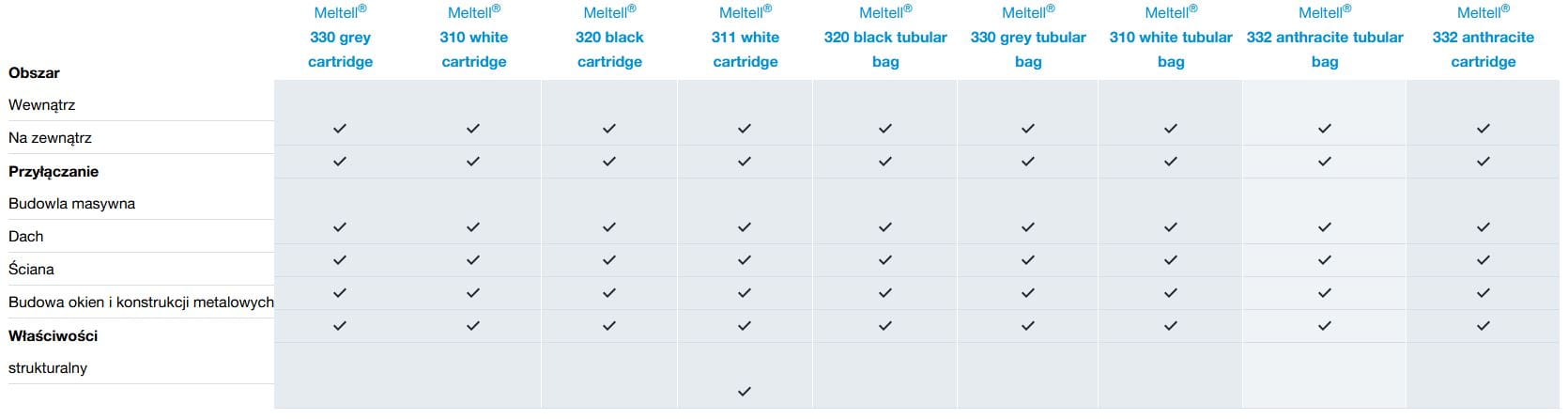Click strukturalny checkmark under 311 white cartridge

[745, 392]
